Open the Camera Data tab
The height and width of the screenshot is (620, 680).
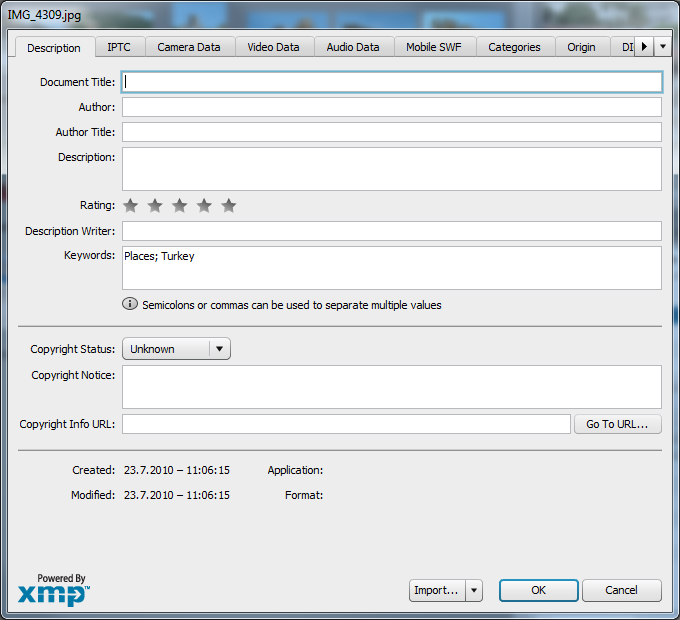[x=189, y=47]
